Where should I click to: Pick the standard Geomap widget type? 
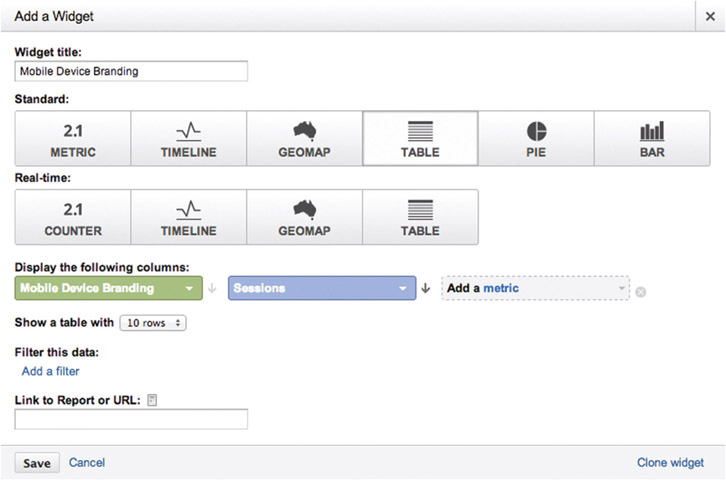(304, 138)
